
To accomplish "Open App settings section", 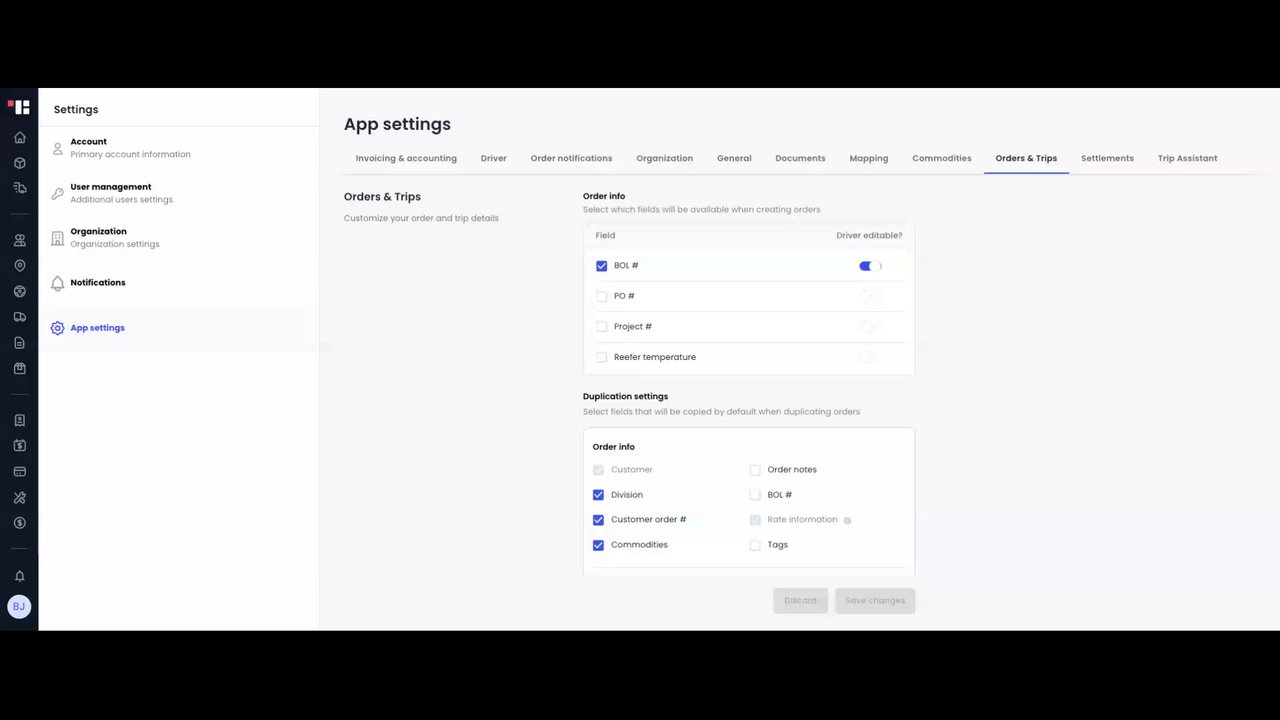I will coord(179,328).
